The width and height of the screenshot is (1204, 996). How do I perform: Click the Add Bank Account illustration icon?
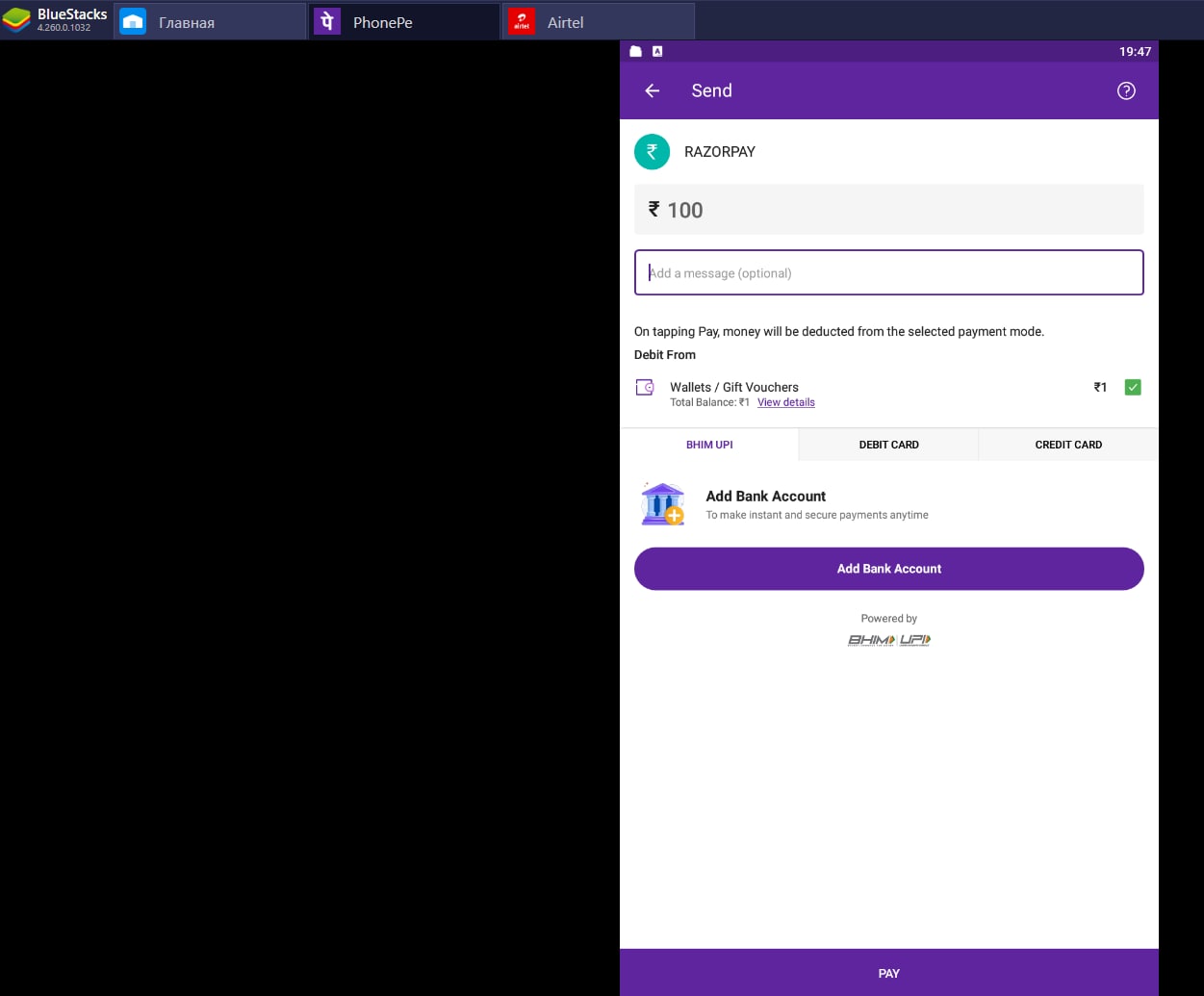[662, 504]
